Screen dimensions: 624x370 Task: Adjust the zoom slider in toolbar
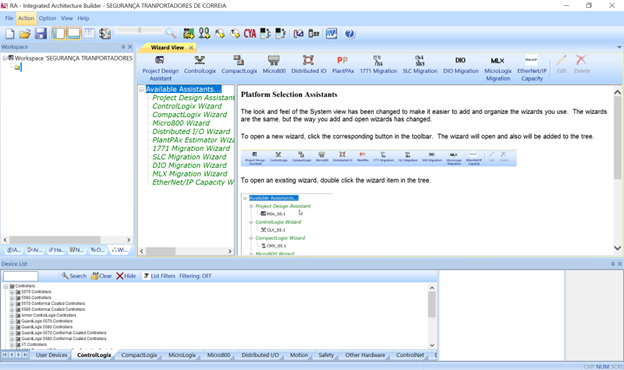tap(139, 30)
